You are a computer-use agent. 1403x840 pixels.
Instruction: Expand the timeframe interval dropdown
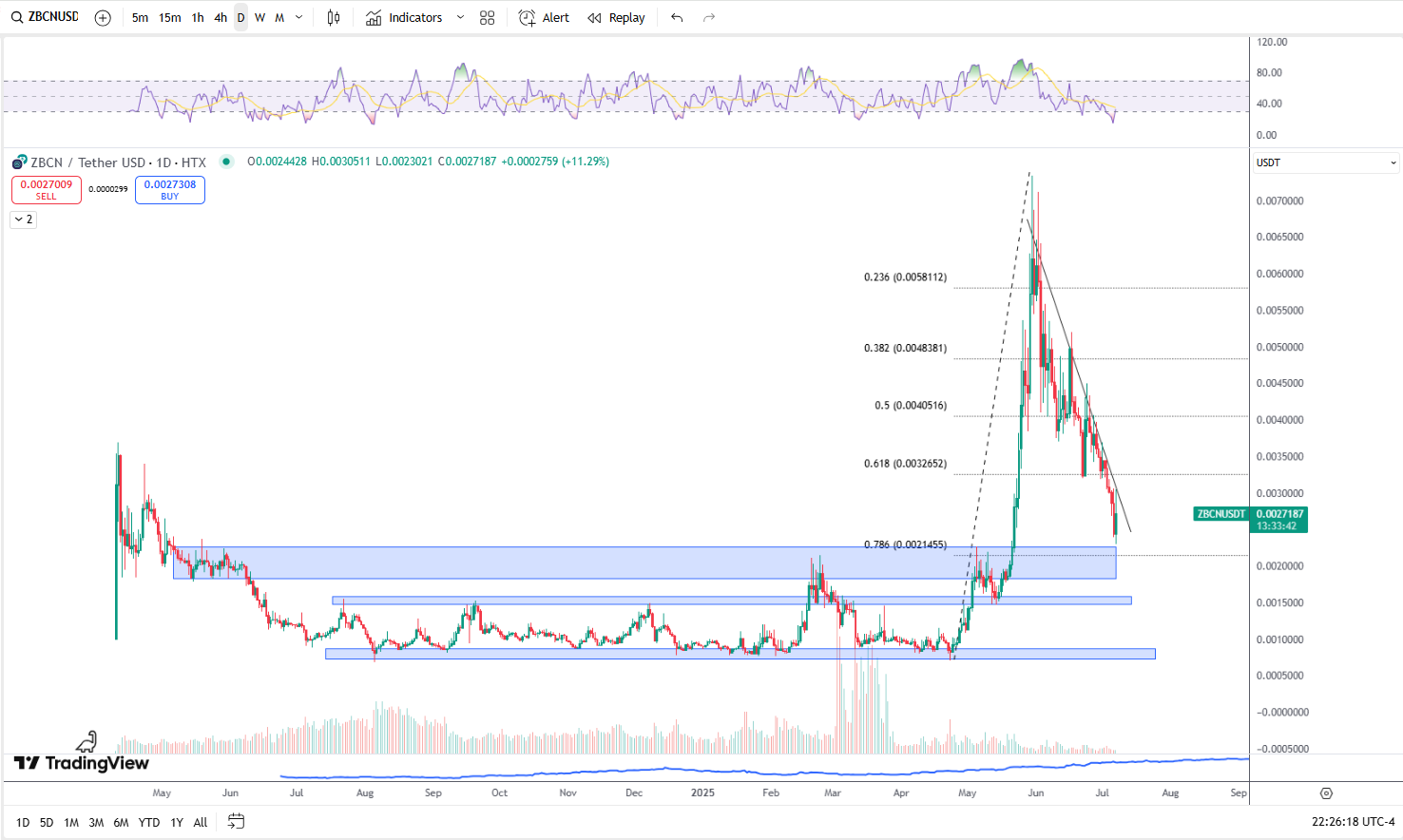(299, 17)
